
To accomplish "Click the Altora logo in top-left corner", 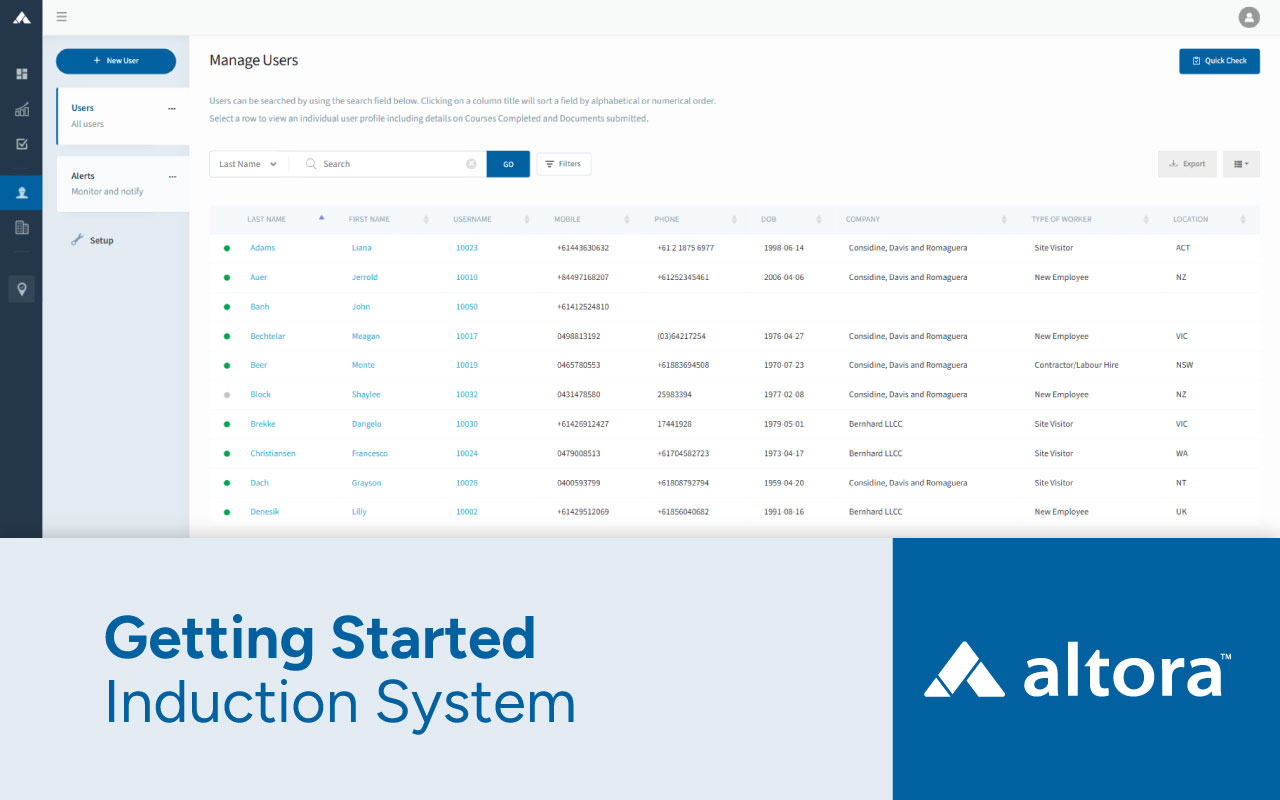I will [x=22, y=17].
